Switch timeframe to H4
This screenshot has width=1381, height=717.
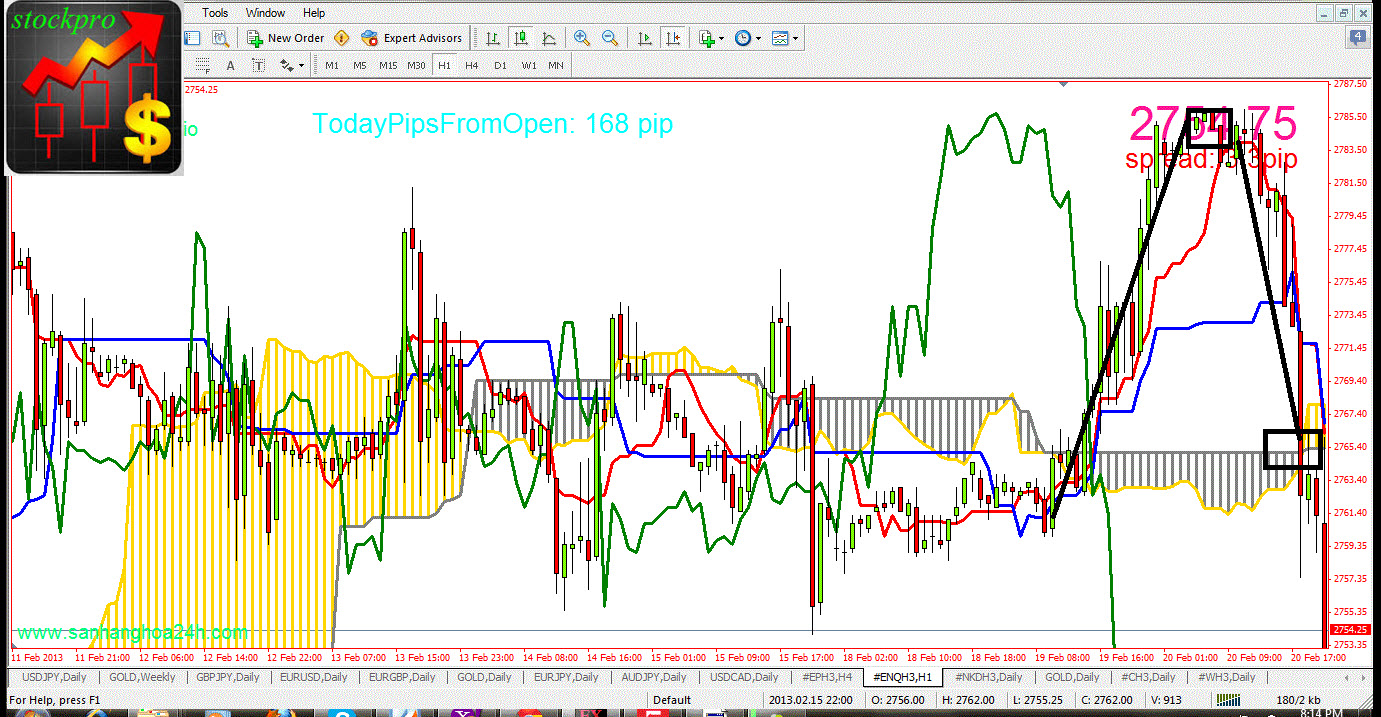(472, 66)
